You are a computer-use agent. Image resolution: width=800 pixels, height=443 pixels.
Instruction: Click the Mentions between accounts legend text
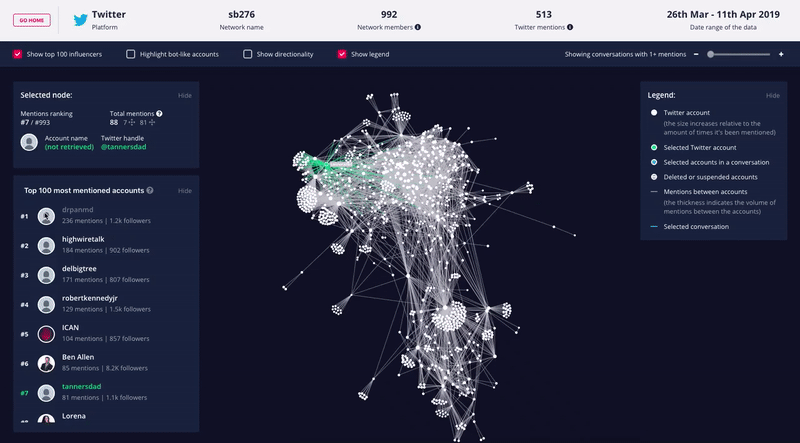point(705,192)
